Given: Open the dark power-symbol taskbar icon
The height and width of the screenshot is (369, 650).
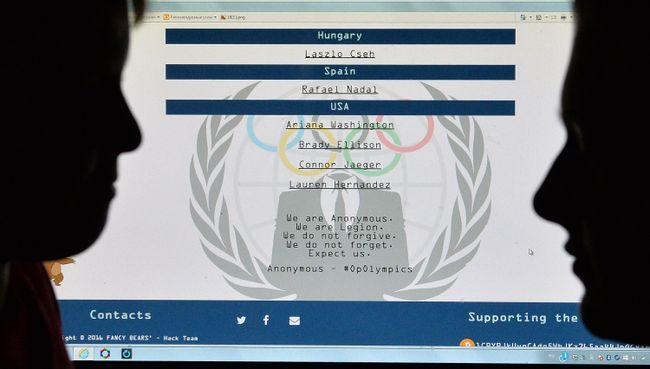Looking at the screenshot, I should coord(126,353).
